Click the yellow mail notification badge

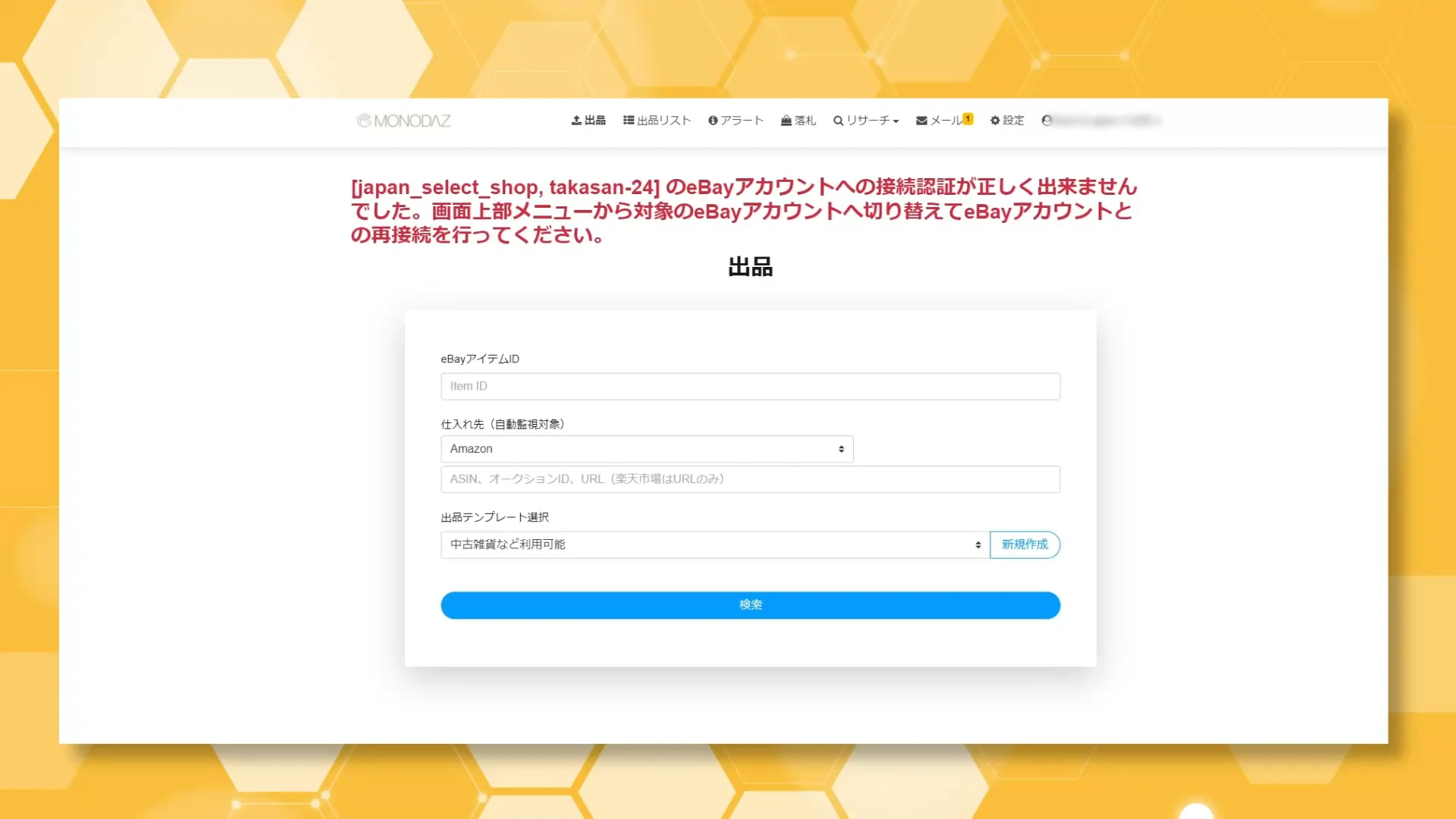(x=968, y=118)
